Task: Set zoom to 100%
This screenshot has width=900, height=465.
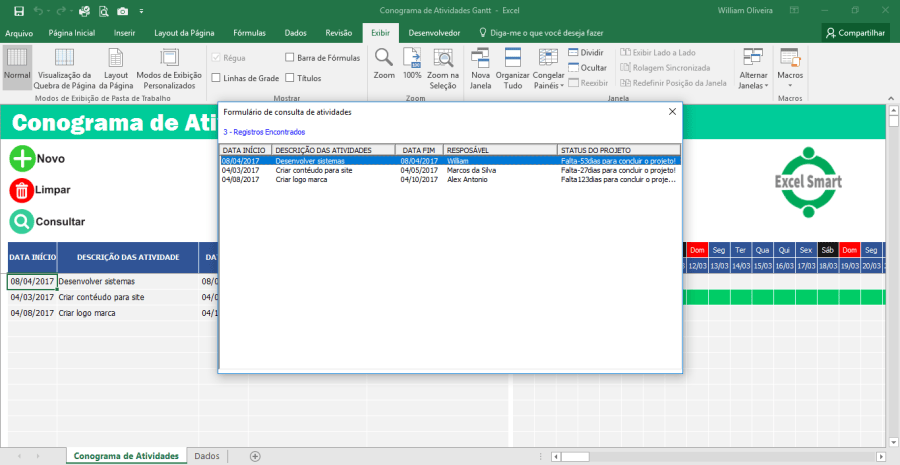Action: coord(412,64)
